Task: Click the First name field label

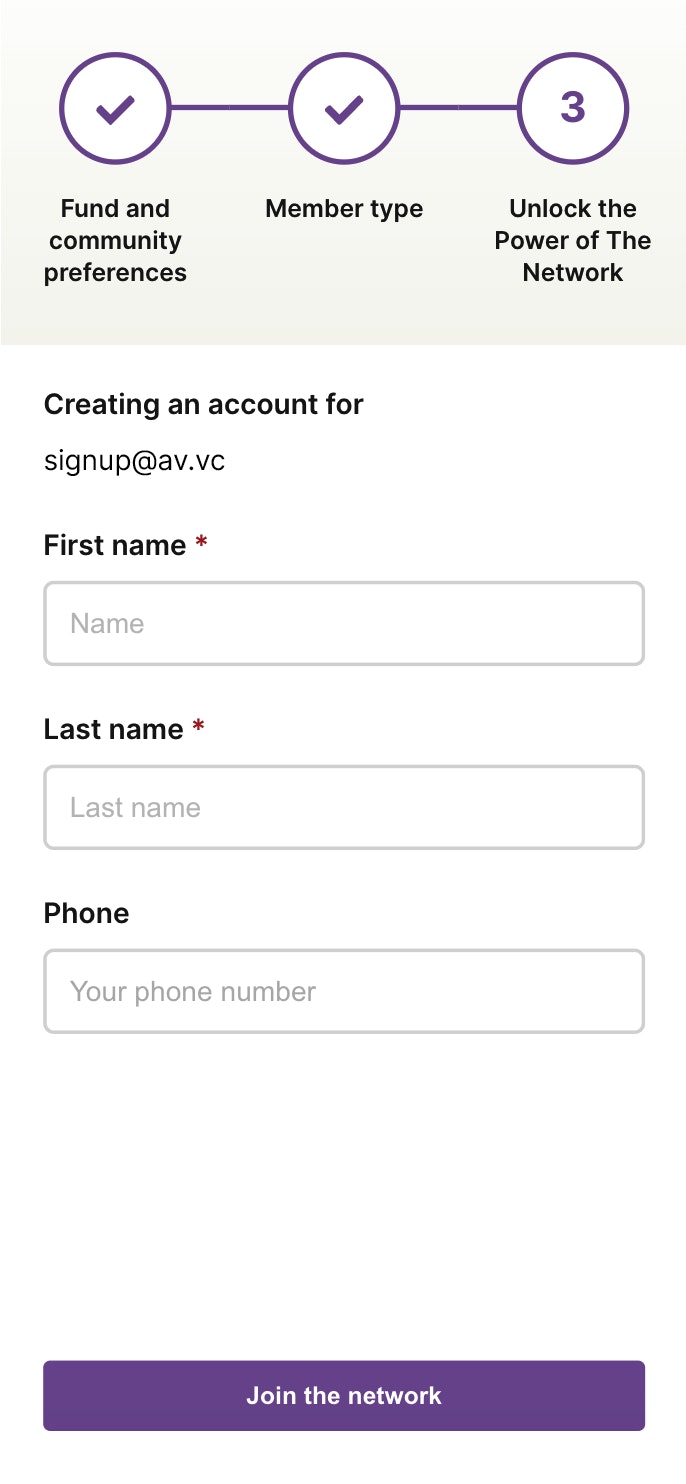Action: click(115, 545)
